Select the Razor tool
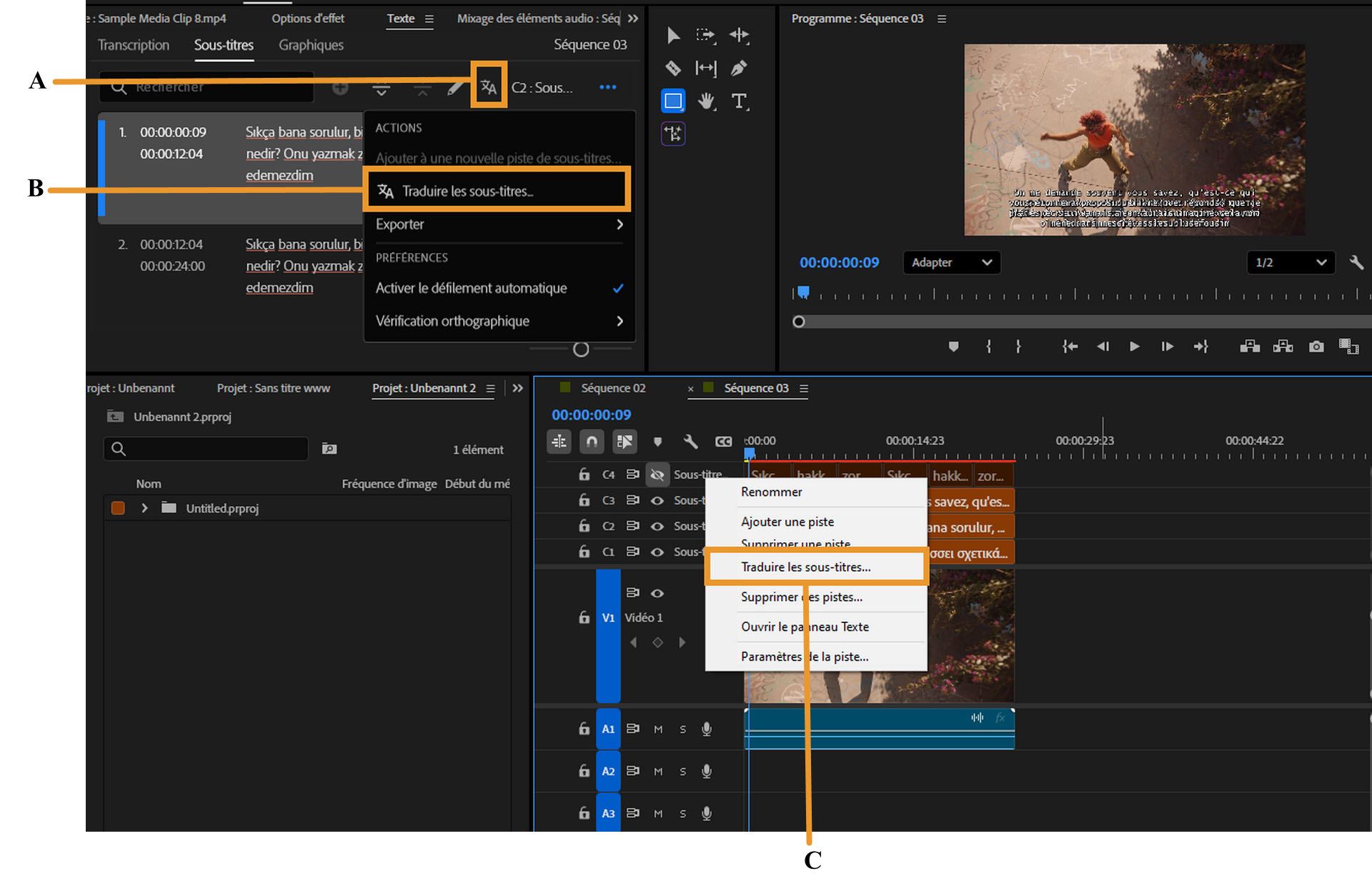Image resolution: width=1372 pixels, height=886 pixels. [x=672, y=68]
